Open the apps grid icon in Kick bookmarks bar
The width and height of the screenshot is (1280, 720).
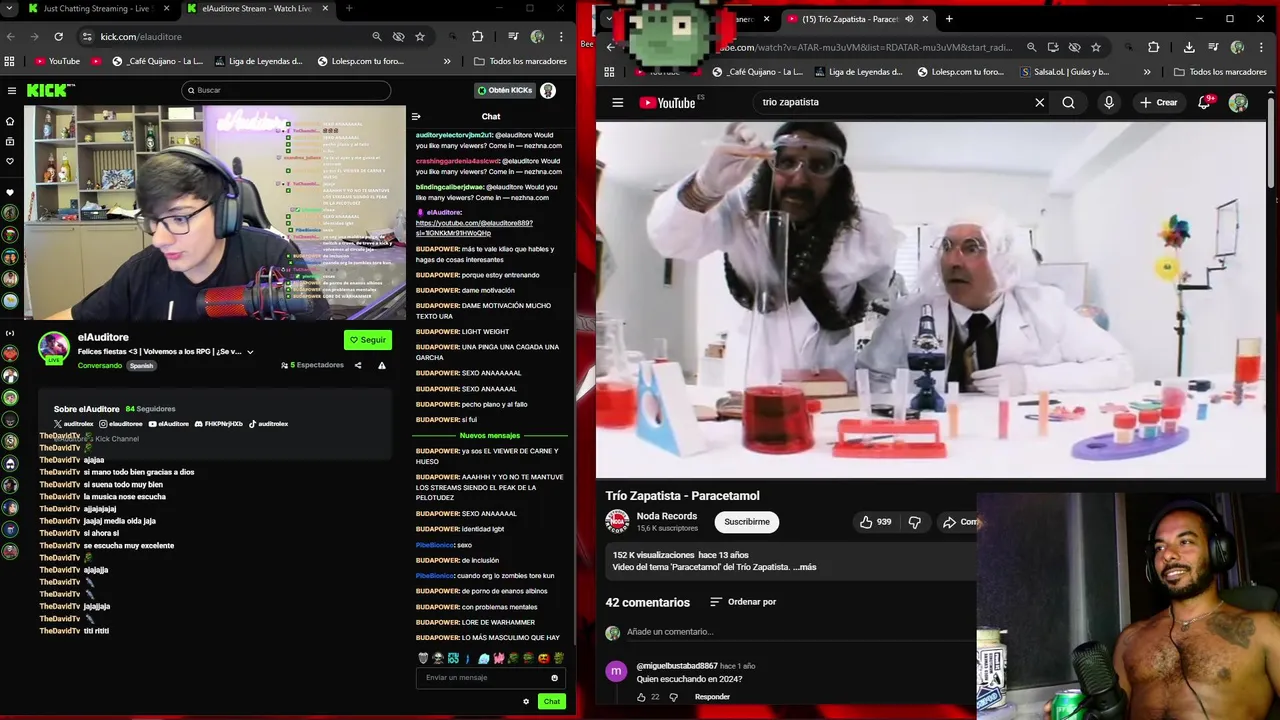(x=9, y=61)
